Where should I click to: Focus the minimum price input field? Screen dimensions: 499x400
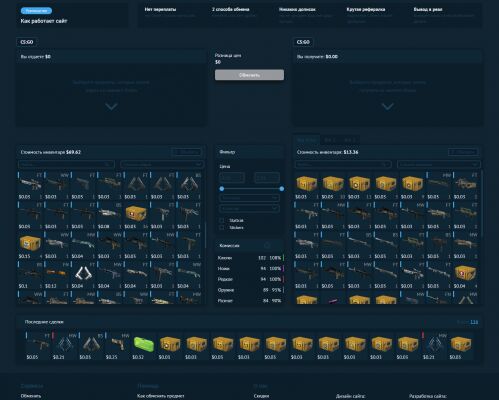point(232,178)
